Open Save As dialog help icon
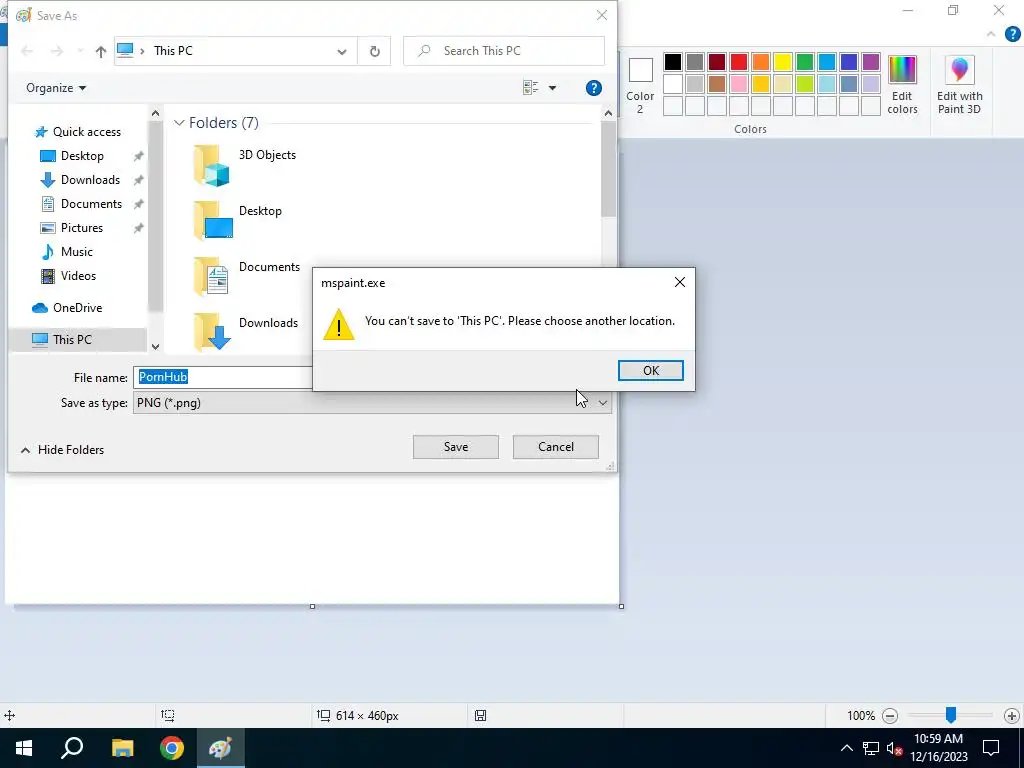This screenshot has height=768, width=1024. [x=593, y=88]
